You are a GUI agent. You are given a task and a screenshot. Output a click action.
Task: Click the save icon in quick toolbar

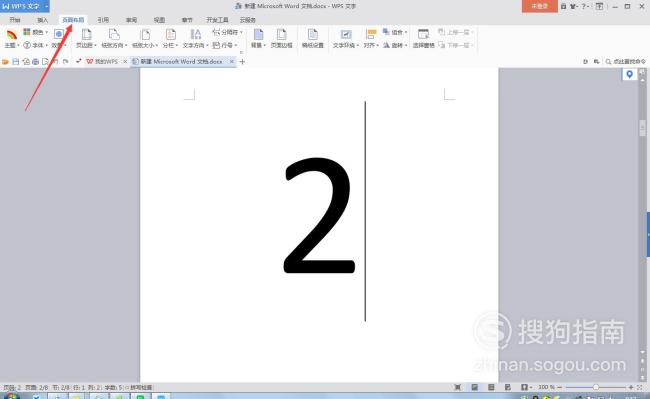tap(16, 62)
